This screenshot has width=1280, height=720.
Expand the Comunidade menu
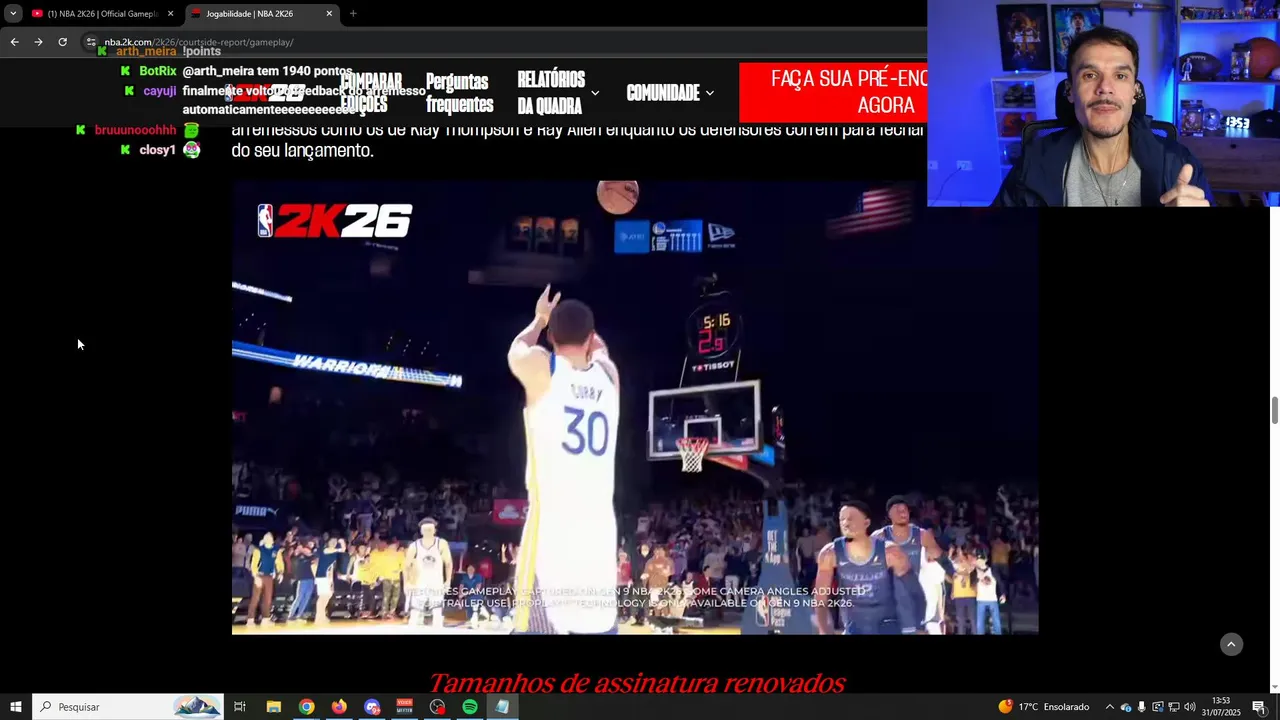(x=670, y=93)
